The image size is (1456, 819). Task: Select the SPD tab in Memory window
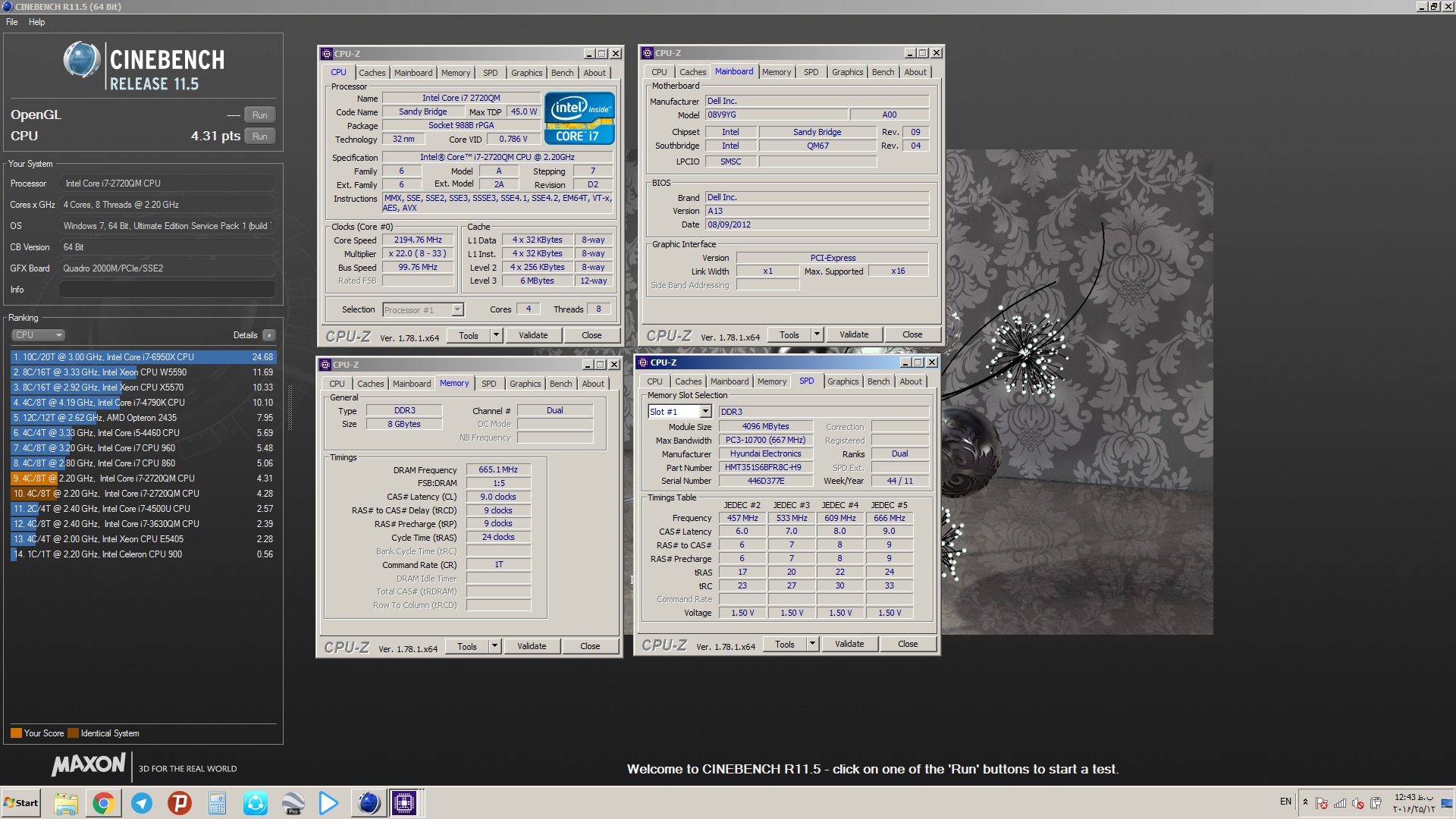[x=489, y=384]
